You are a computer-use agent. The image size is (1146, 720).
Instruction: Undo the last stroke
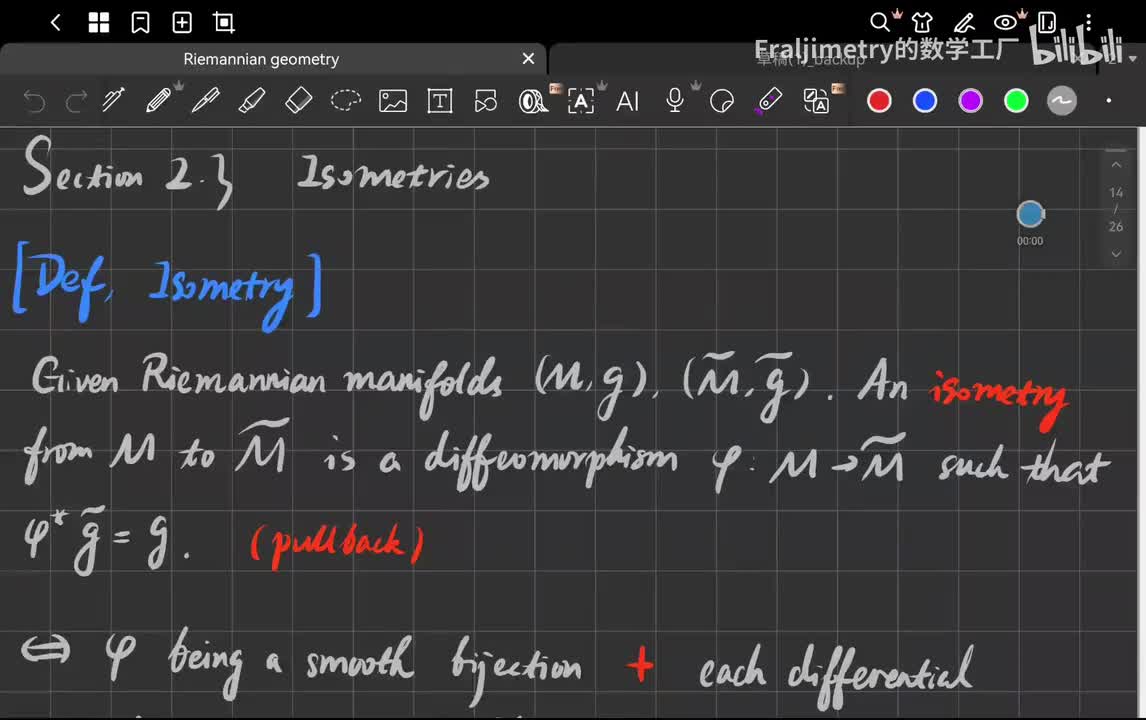34,101
